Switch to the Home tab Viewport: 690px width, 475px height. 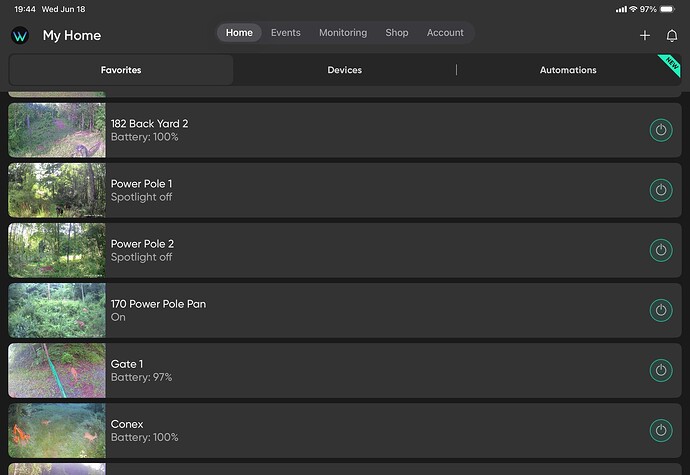[x=239, y=33]
